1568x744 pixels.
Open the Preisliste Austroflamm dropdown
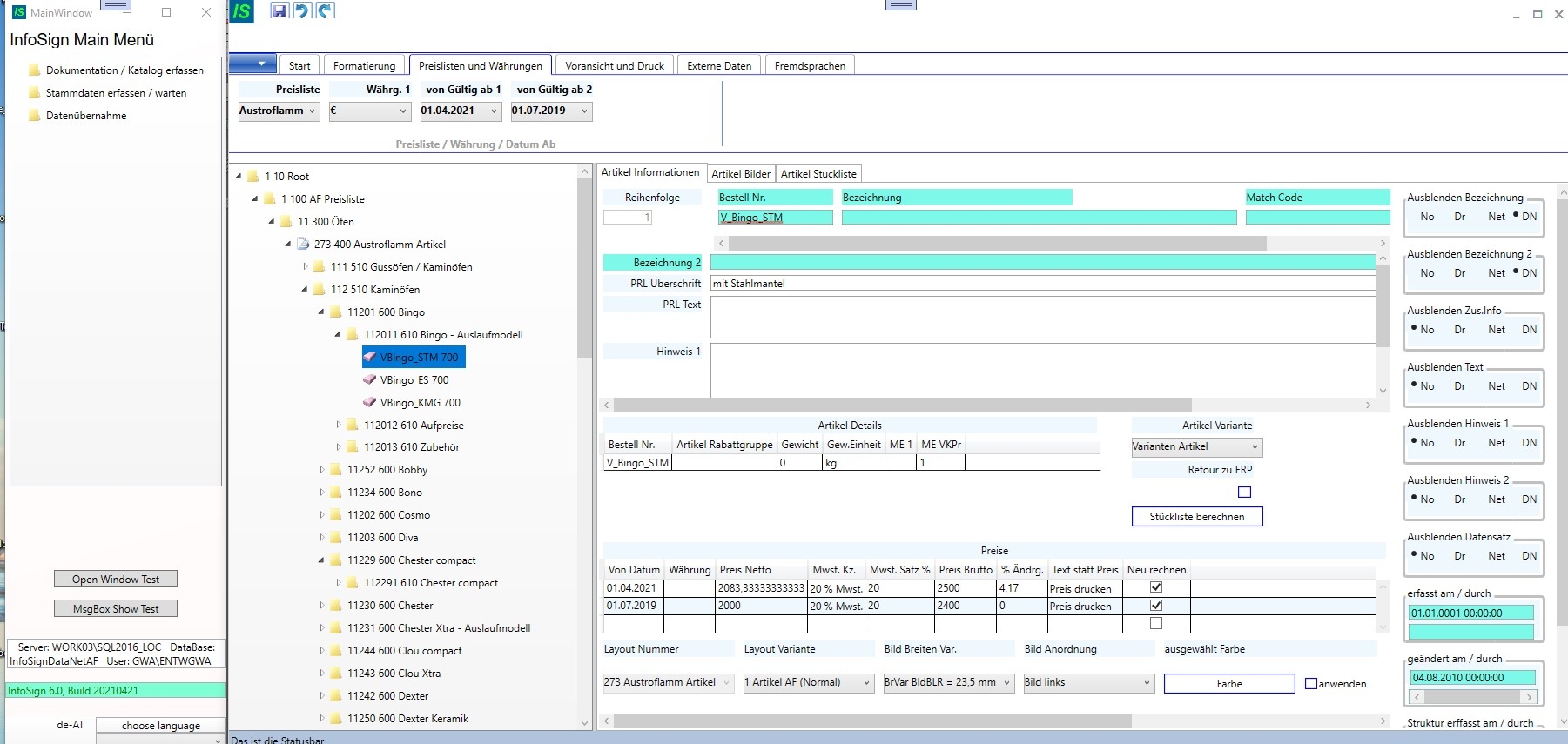click(x=278, y=111)
